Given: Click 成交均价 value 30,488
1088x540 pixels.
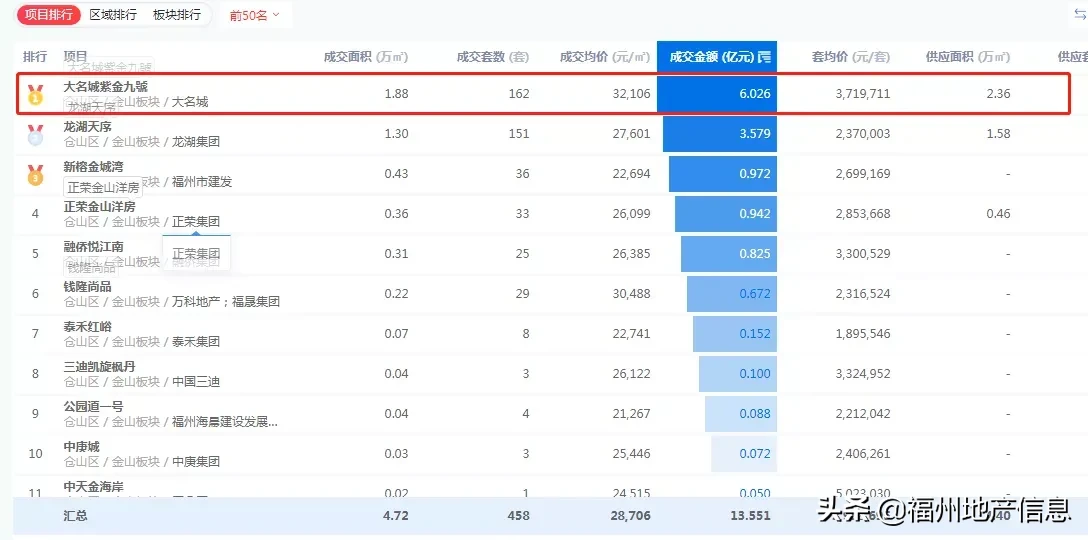Looking at the screenshot, I should tap(631, 294).
